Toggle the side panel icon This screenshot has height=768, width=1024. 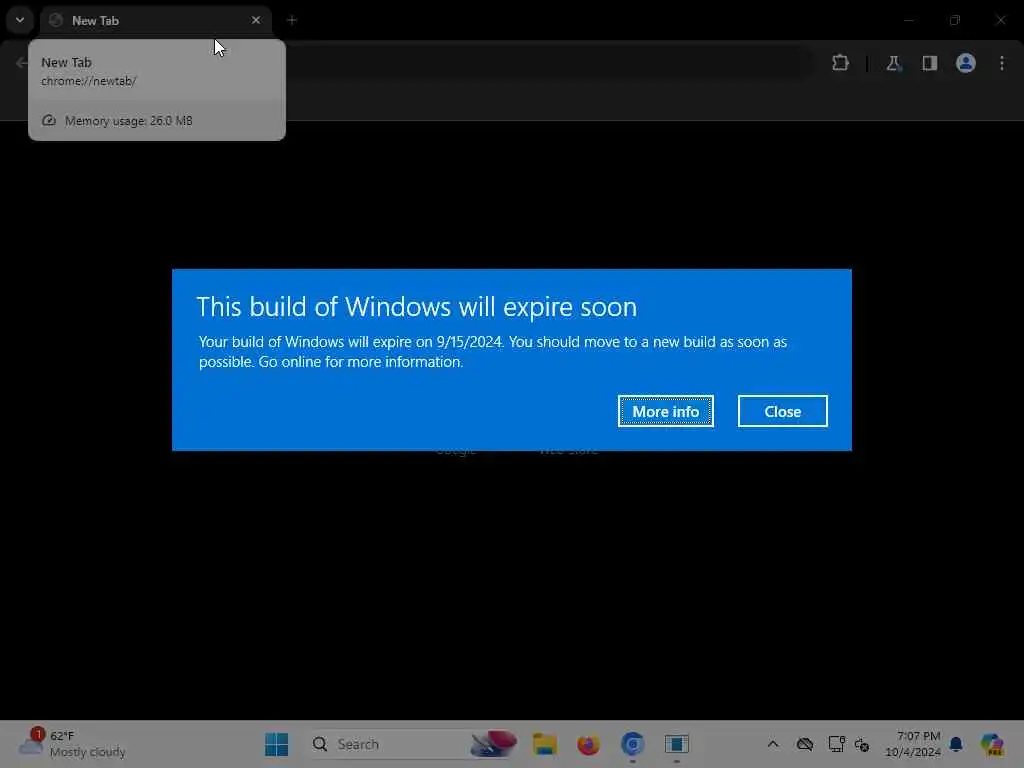(929, 63)
